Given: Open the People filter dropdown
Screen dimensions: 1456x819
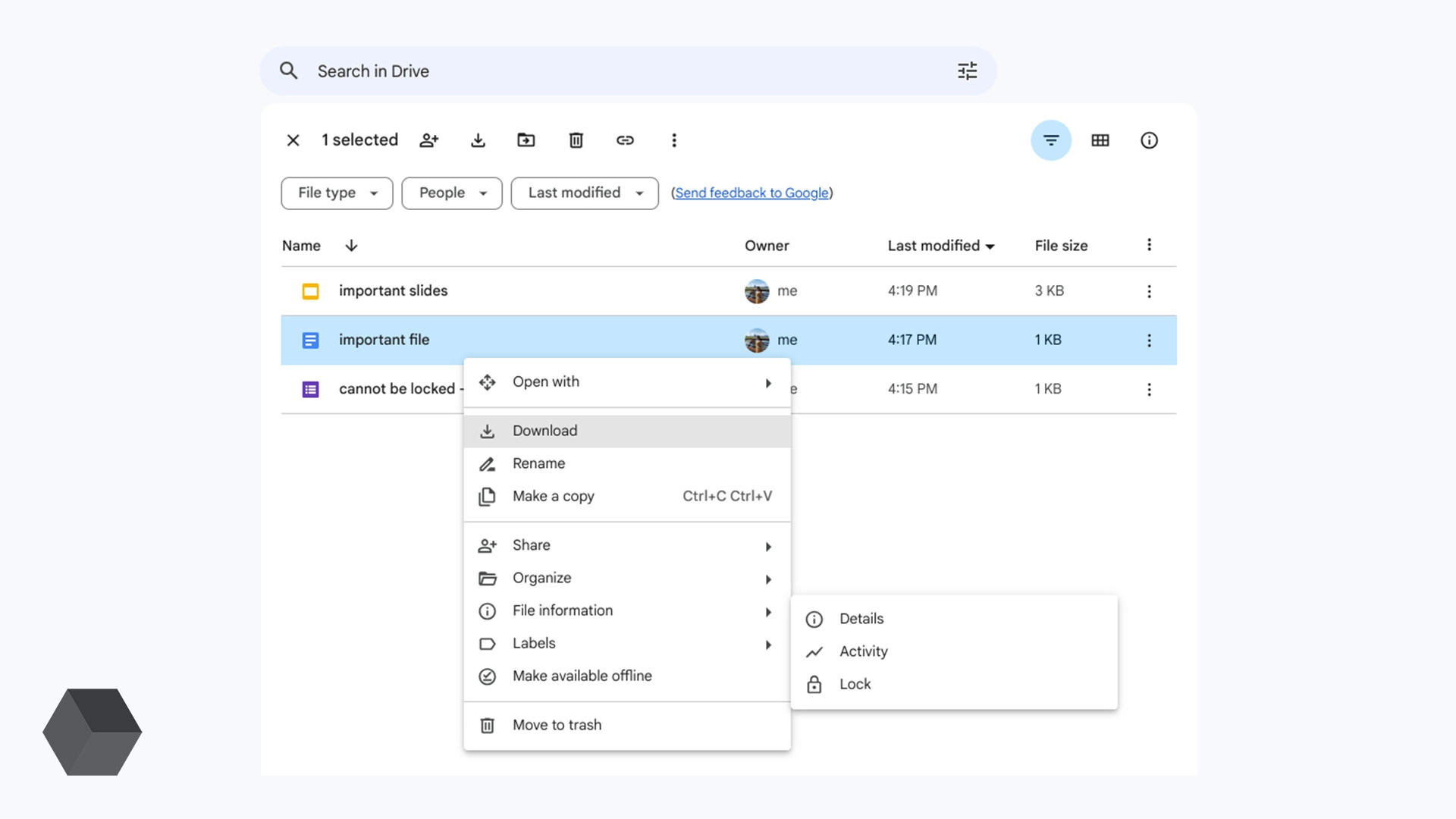Looking at the screenshot, I should coord(452,193).
